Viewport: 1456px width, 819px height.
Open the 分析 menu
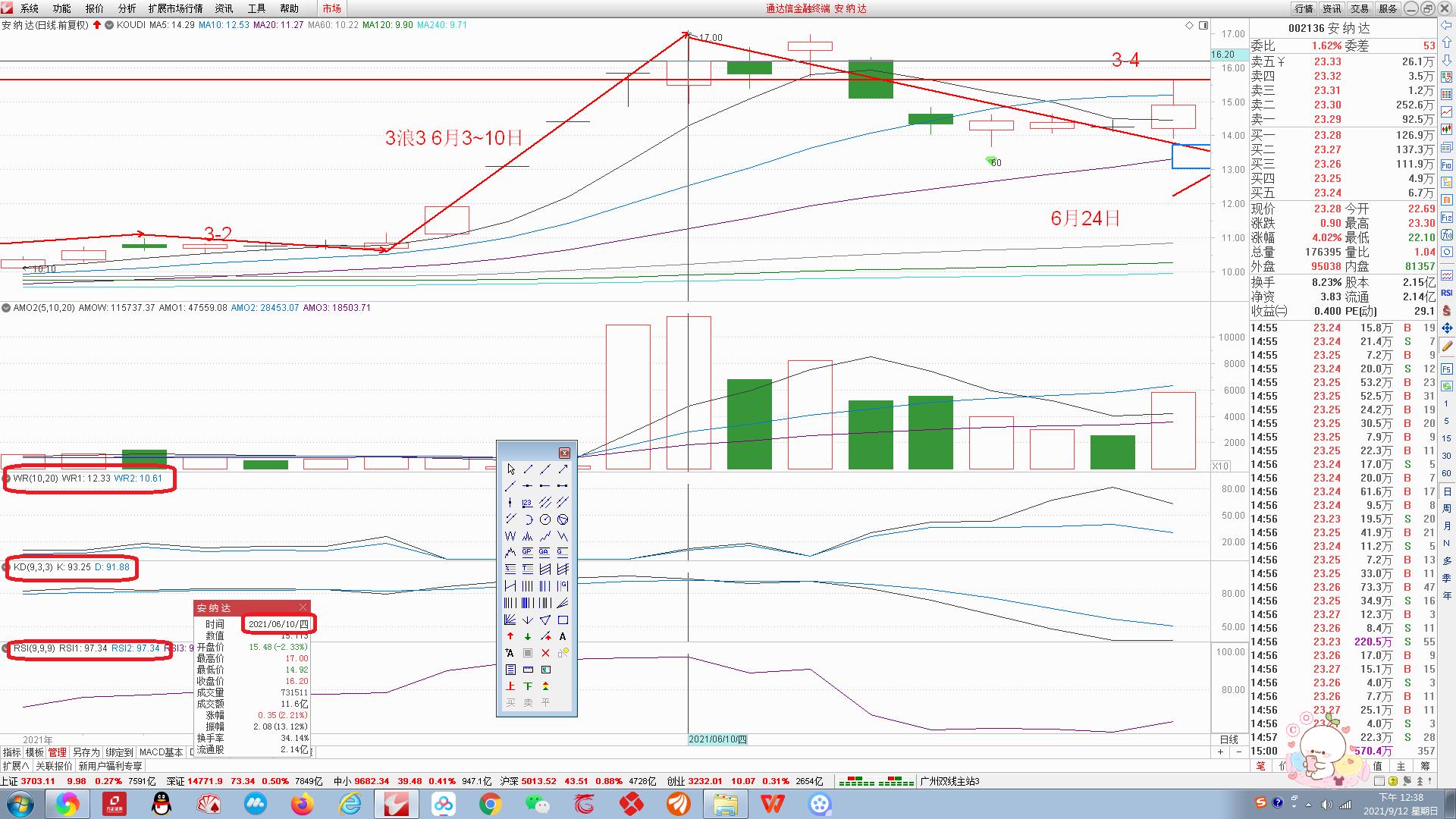(x=127, y=8)
